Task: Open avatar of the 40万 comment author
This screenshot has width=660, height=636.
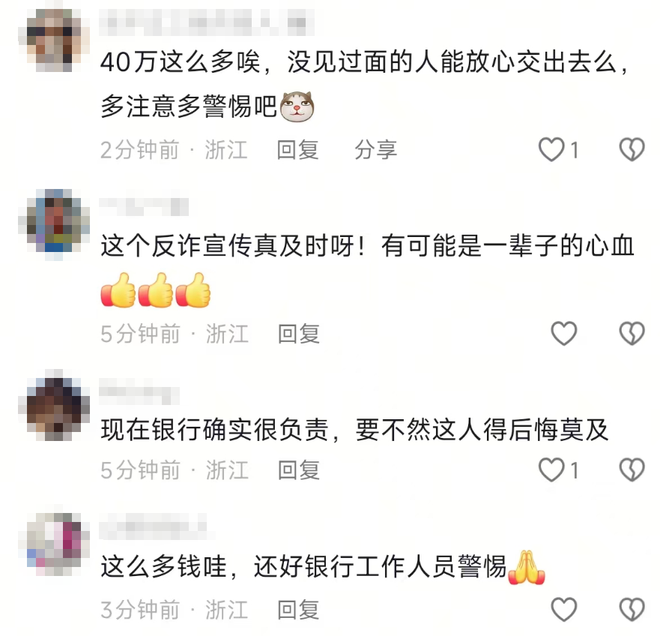Action: [54, 40]
